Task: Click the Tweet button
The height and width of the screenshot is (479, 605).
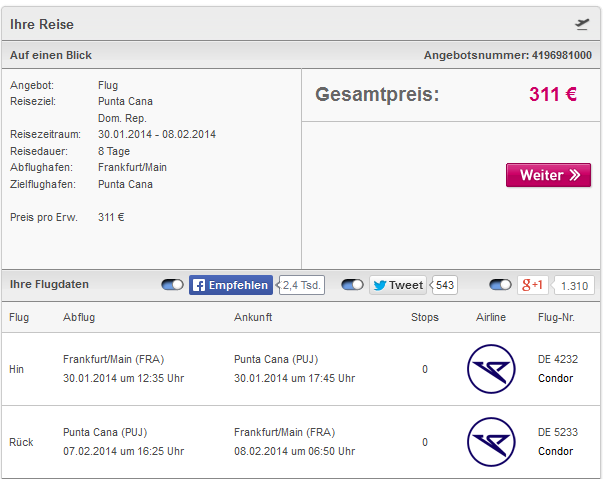Action: point(398,285)
